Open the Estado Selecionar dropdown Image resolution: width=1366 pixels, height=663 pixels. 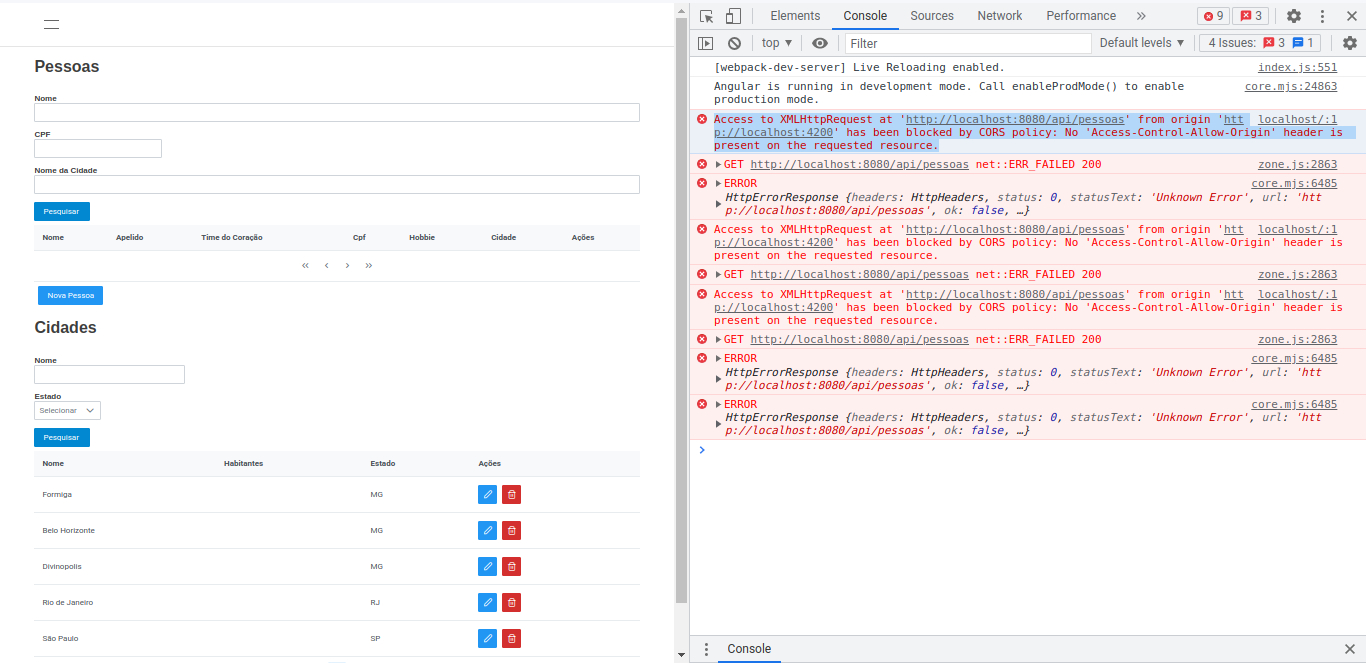pos(67,410)
